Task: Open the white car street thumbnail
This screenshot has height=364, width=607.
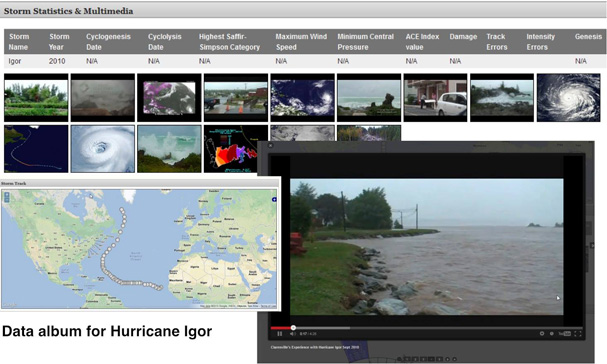Action: 436,98
